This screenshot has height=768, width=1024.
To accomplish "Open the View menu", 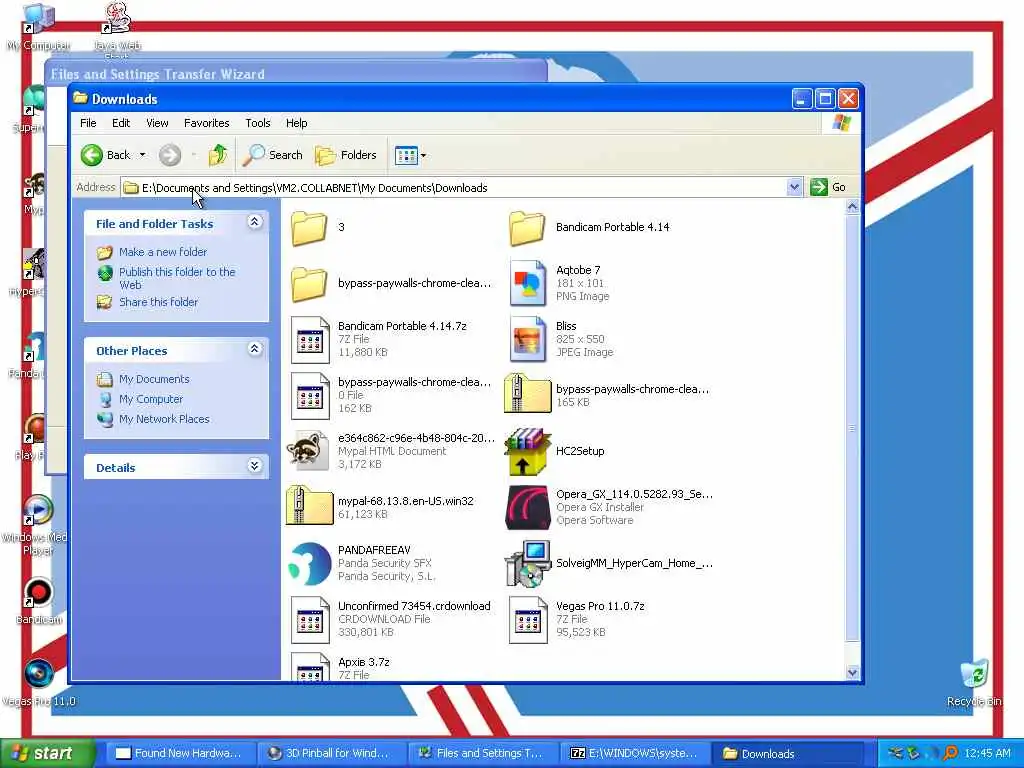I will (157, 123).
